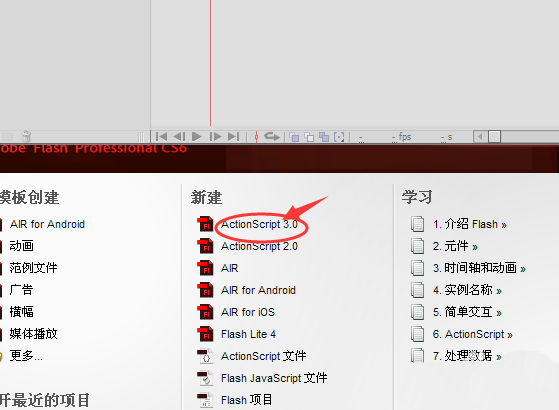Create new Flash 项目
This screenshot has height=410, width=559.
click(246, 400)
